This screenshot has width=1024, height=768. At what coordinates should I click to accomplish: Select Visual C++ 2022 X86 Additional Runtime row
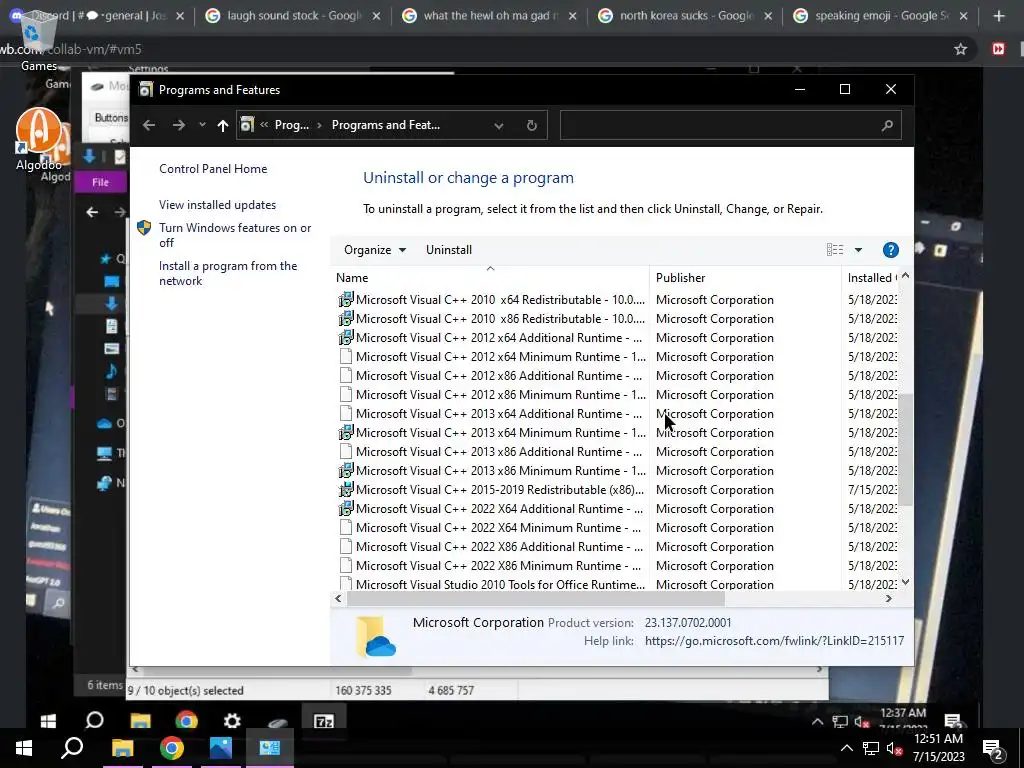pos(616,546)
